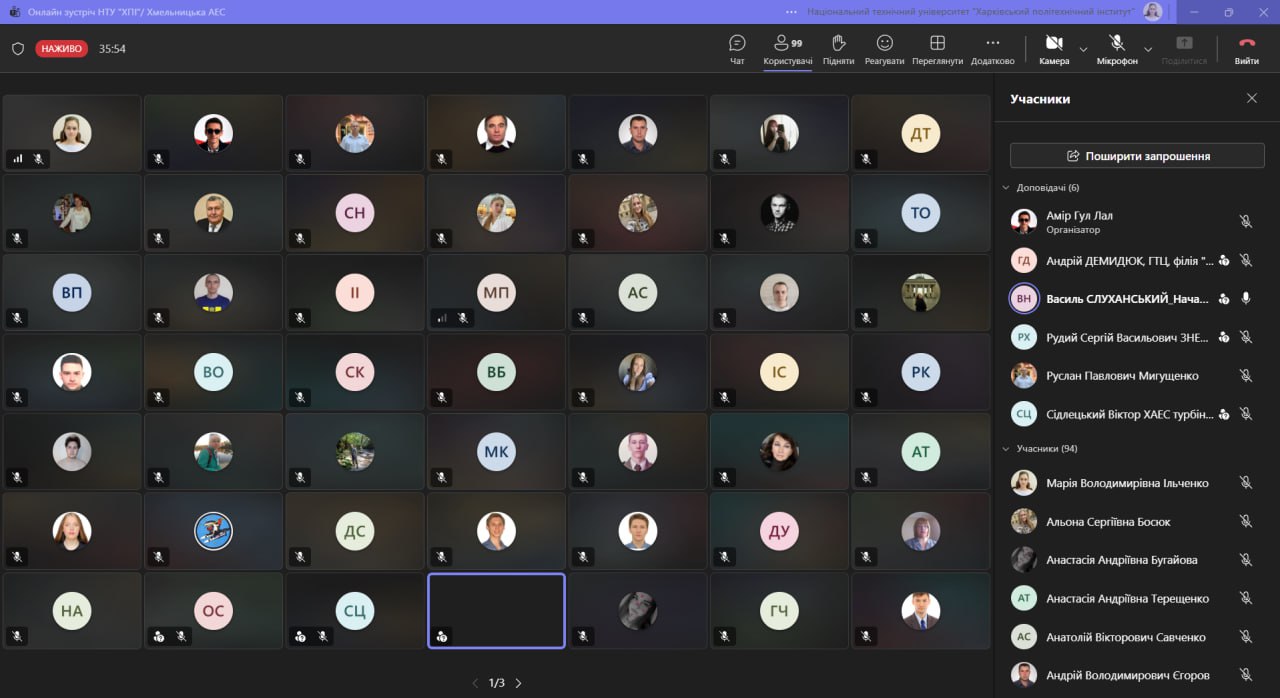
Task: Close the Учасники participants panel
Action: [x=1251, y=99]
